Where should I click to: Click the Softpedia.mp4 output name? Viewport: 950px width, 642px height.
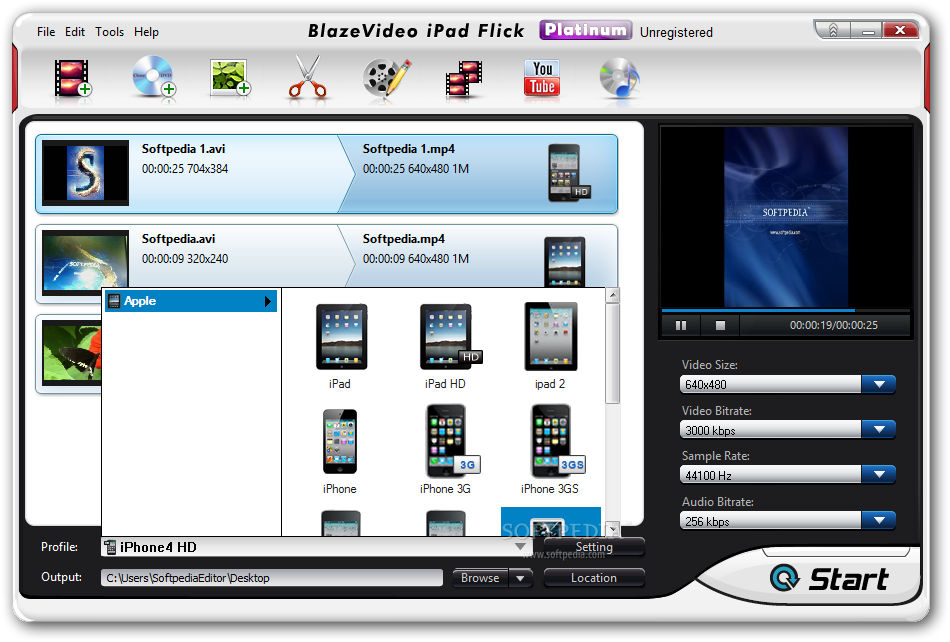[404, 239]
